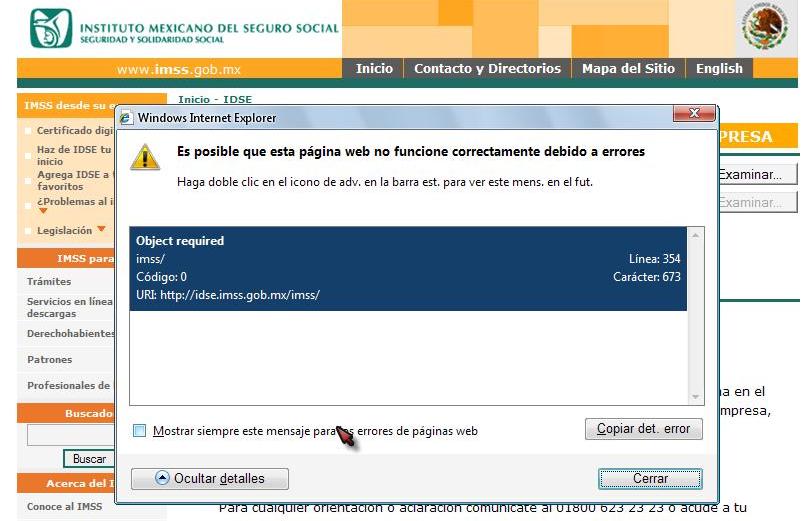Screen dimensions: 804x521
Task: Click the www.imss.gob.mx banner link
Action: [x=178, y=69]
